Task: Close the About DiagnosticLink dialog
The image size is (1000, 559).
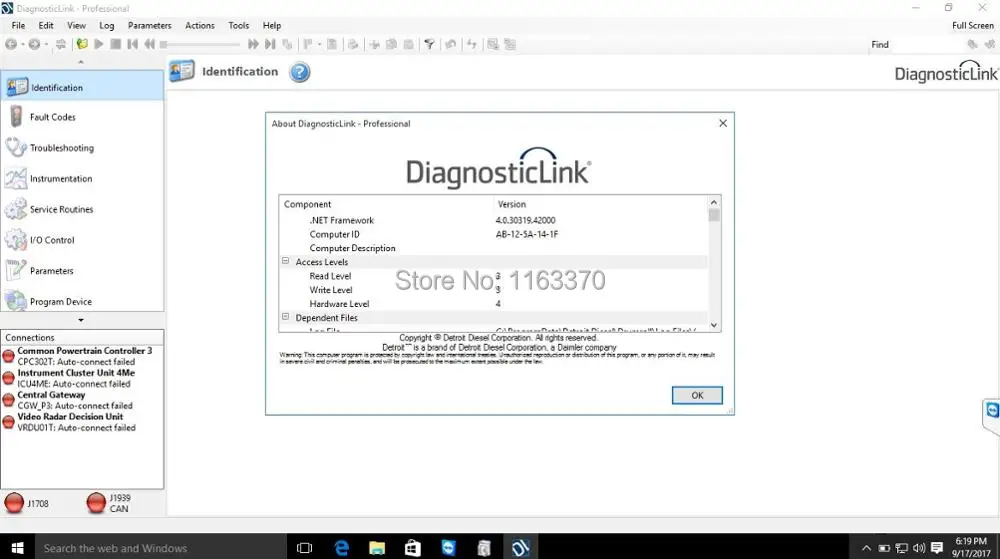Action: pyautogui.click(x=723, y=123)
